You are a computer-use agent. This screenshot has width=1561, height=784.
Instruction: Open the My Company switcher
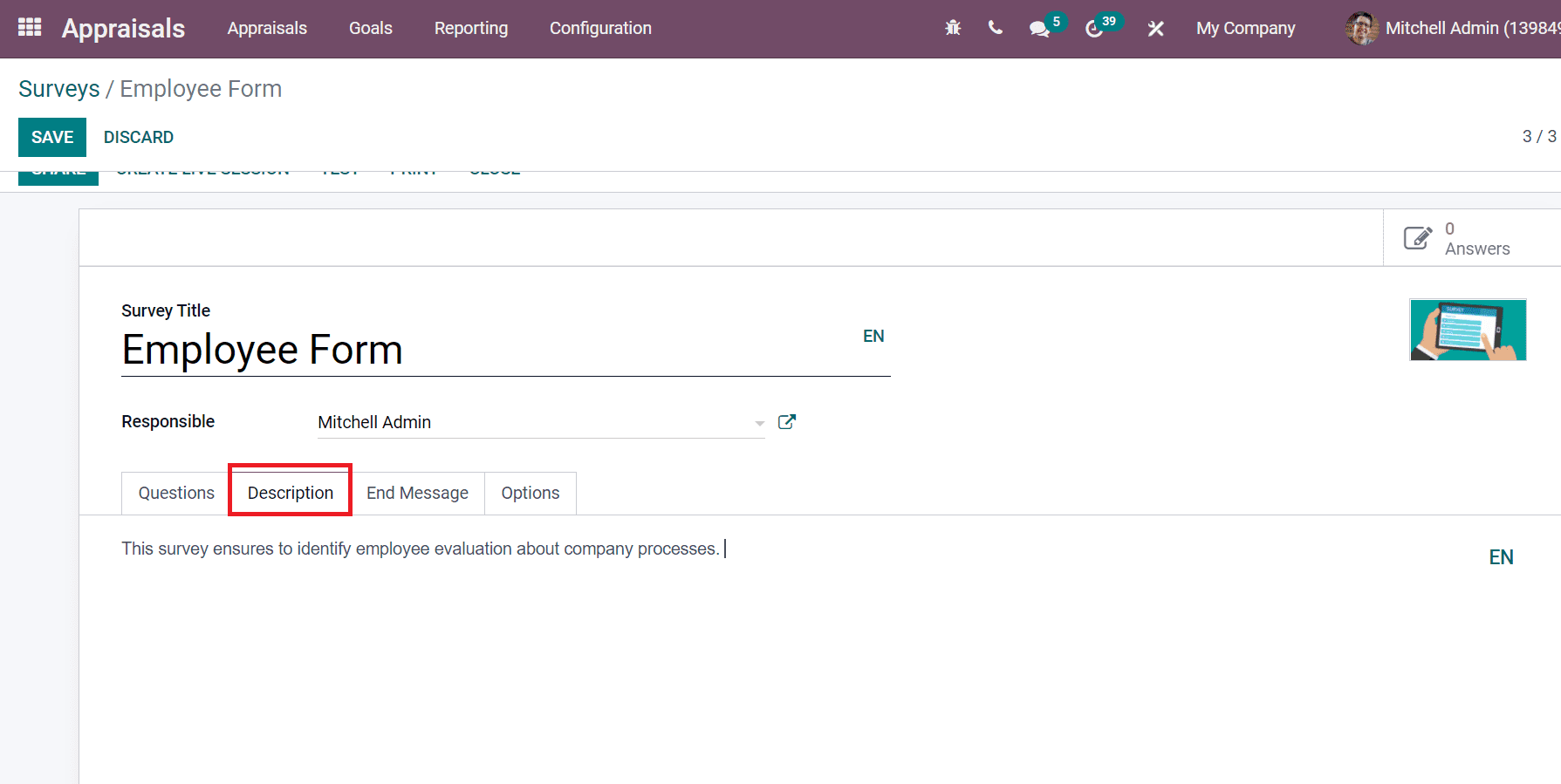point(1245,29)
